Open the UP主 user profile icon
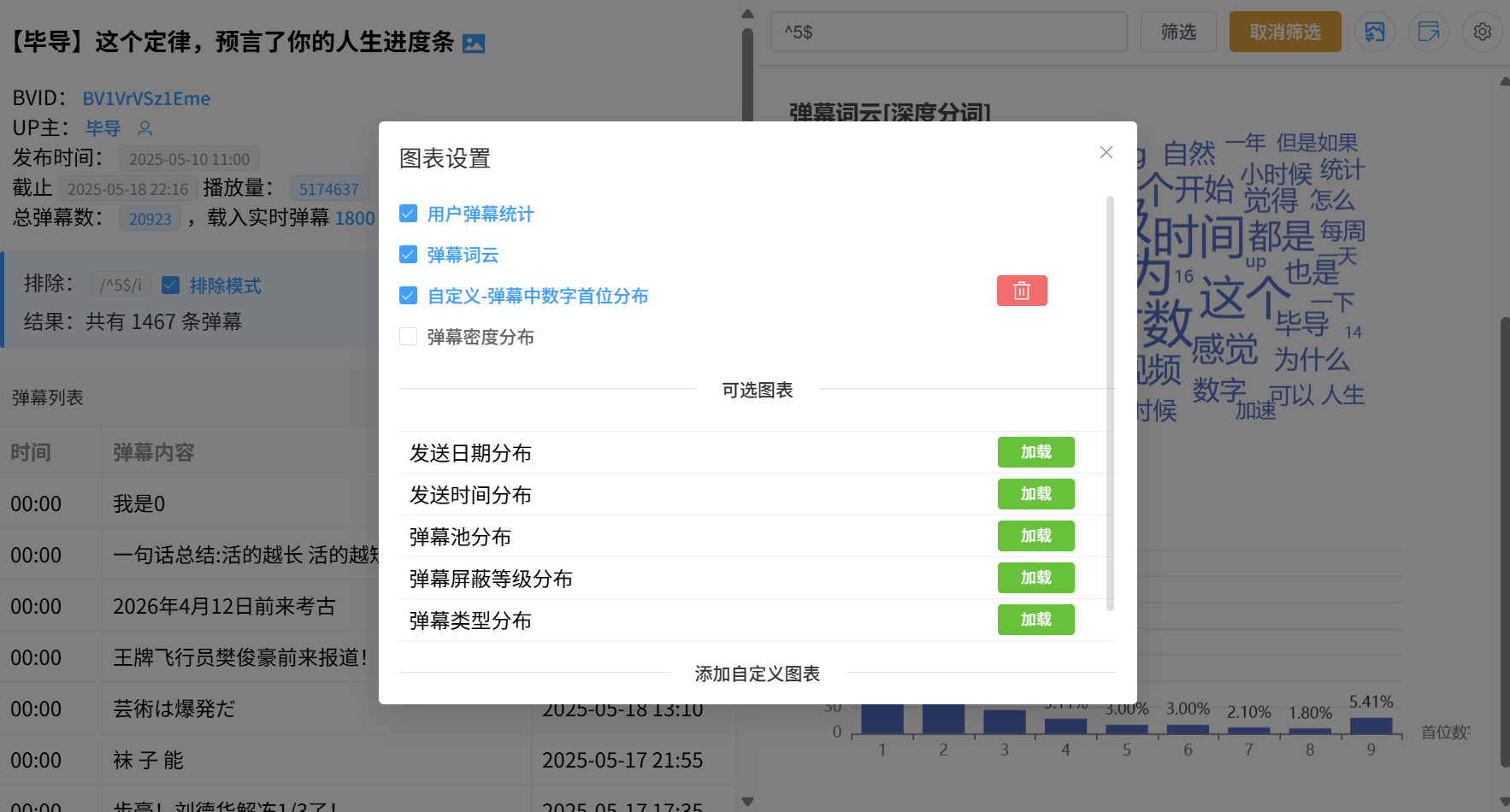 pos(145,128)
